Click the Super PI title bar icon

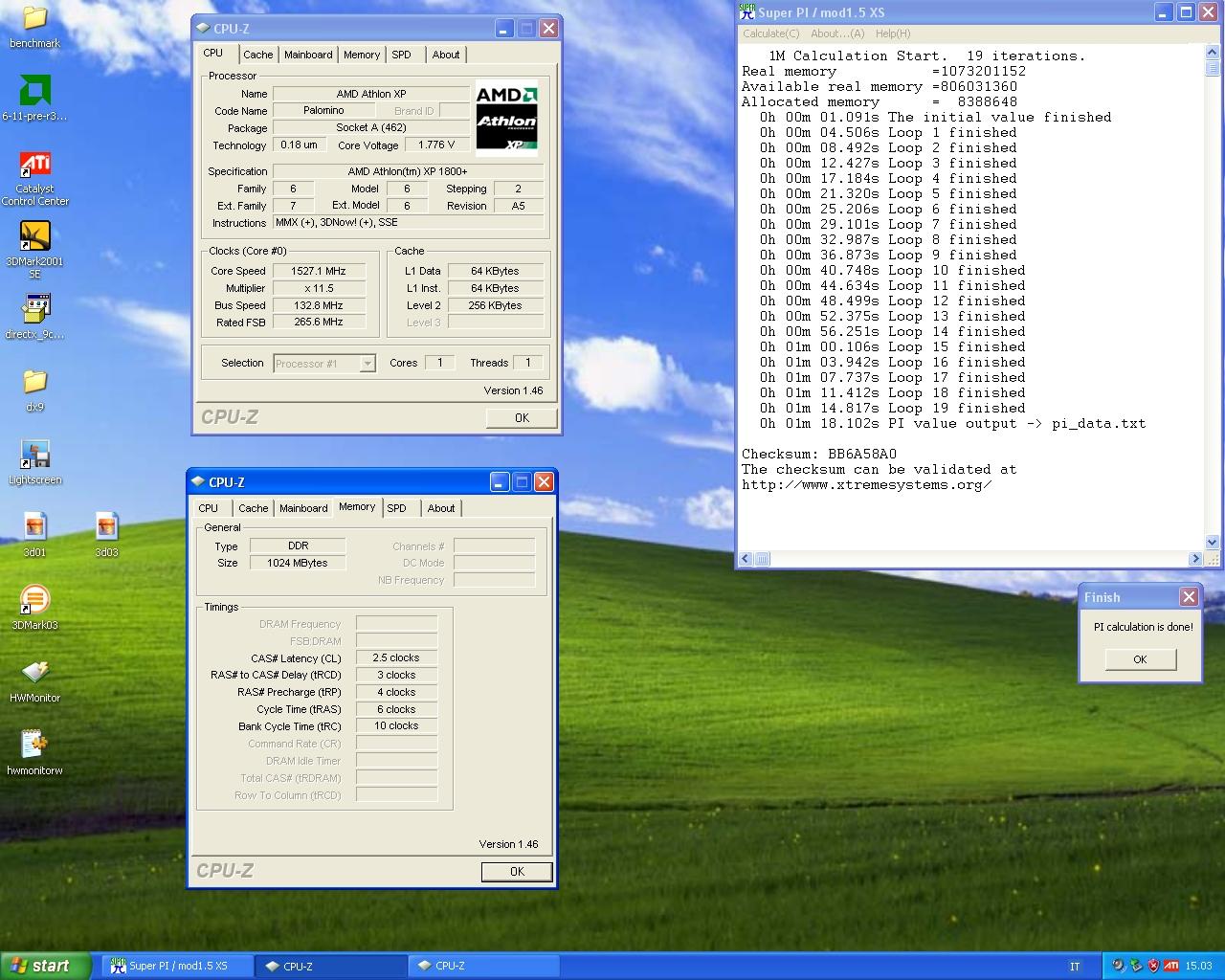point(747,11)
